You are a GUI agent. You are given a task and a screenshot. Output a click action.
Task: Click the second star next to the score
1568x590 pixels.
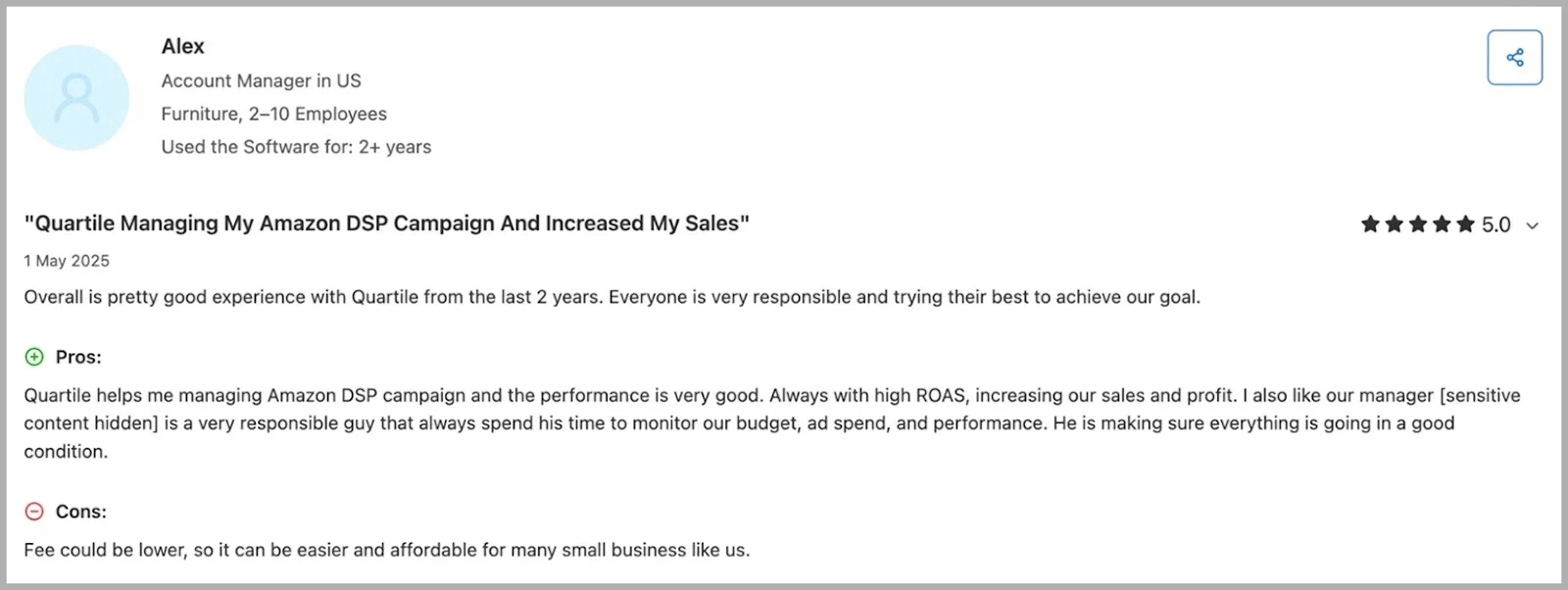[1393, 224]
